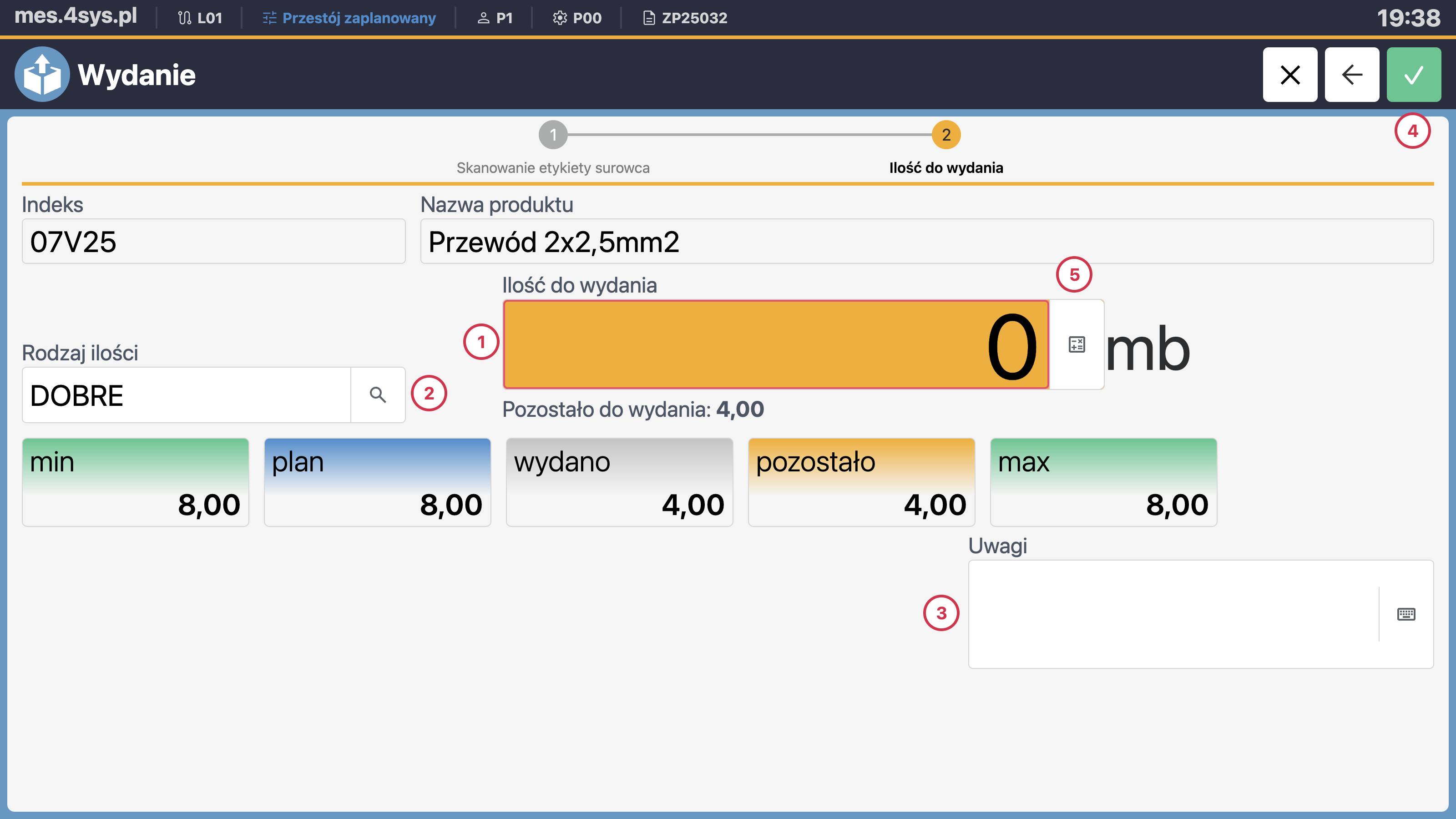
Task: Tap the pozostało 4,00 tile
Action: 861,482
